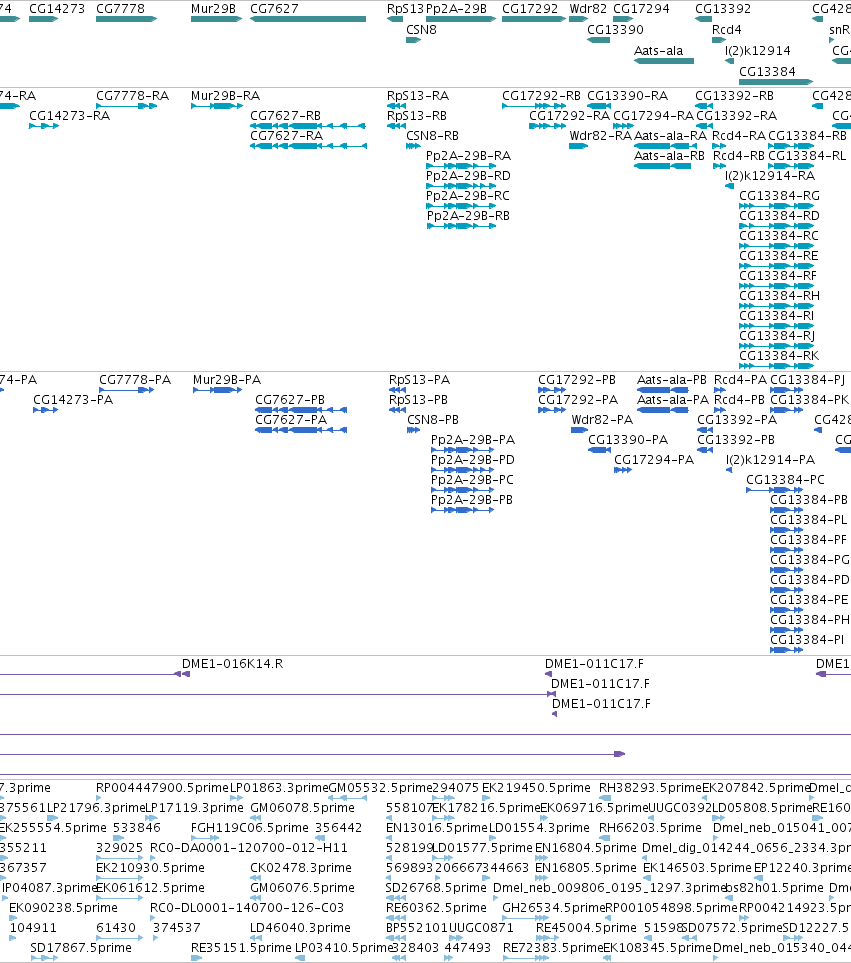The height and width of the screenshot is (963, 851).
Task: Click the CG7778-RA transcript label
Action: (132, 96)
